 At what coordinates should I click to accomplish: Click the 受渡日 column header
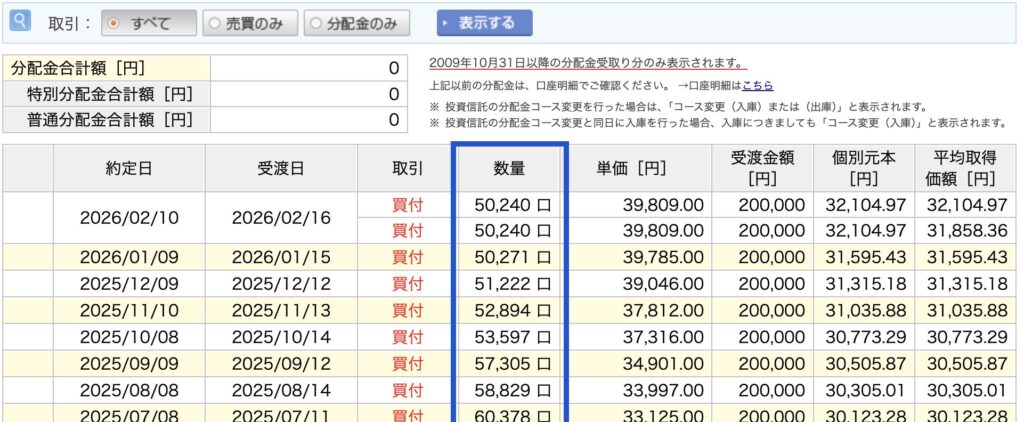pyautogui.click(x=281, y=168)
